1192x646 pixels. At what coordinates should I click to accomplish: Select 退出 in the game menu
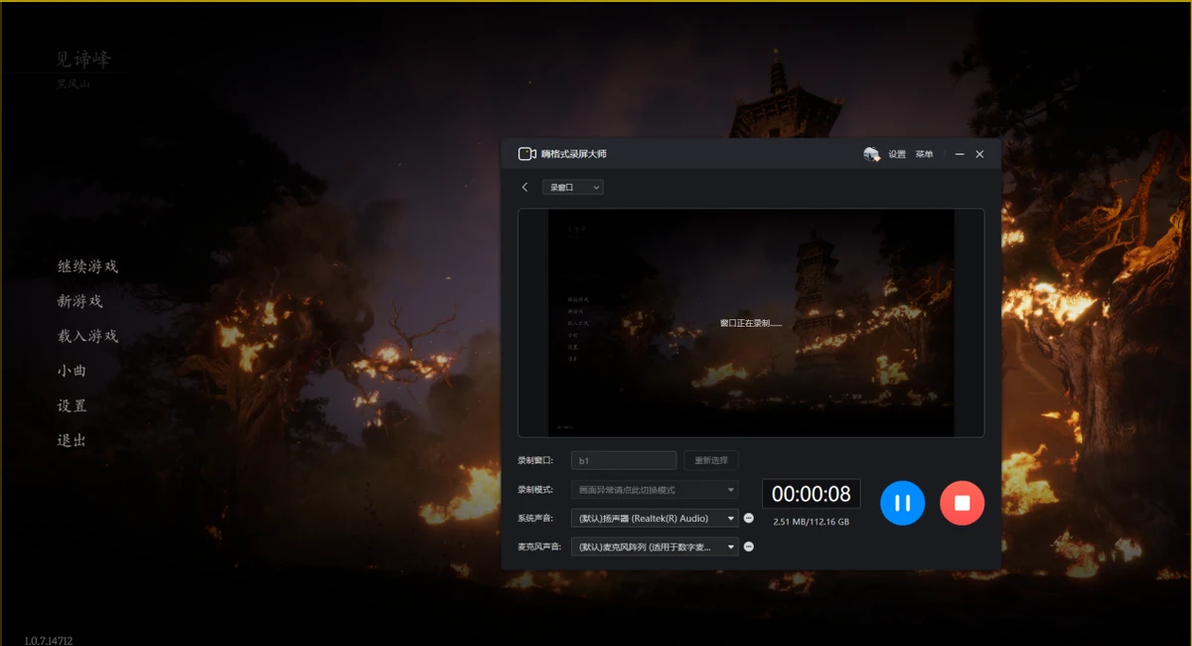coord(71,441)
